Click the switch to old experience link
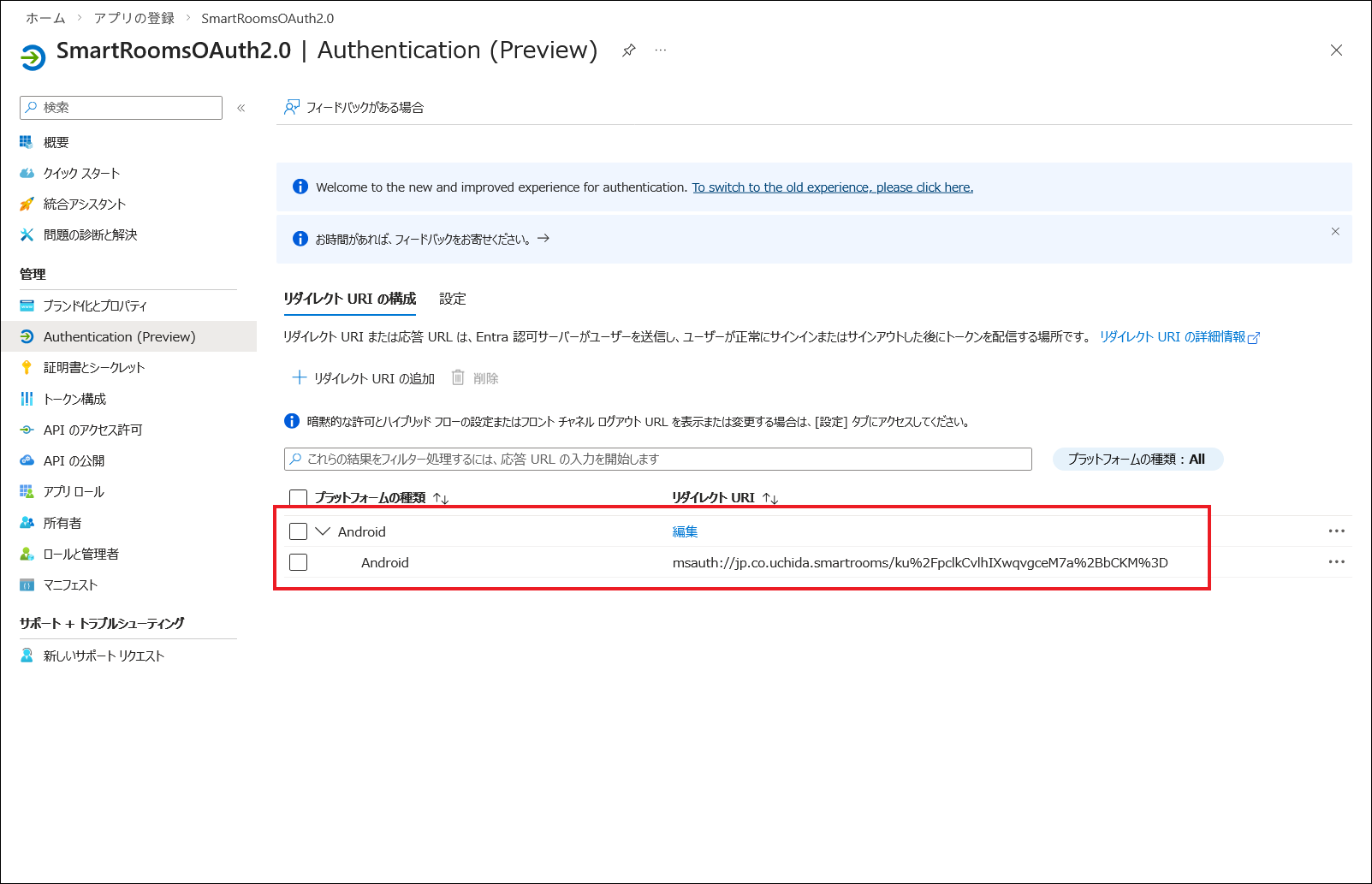The image size is (1372, 884). (832, 187)
